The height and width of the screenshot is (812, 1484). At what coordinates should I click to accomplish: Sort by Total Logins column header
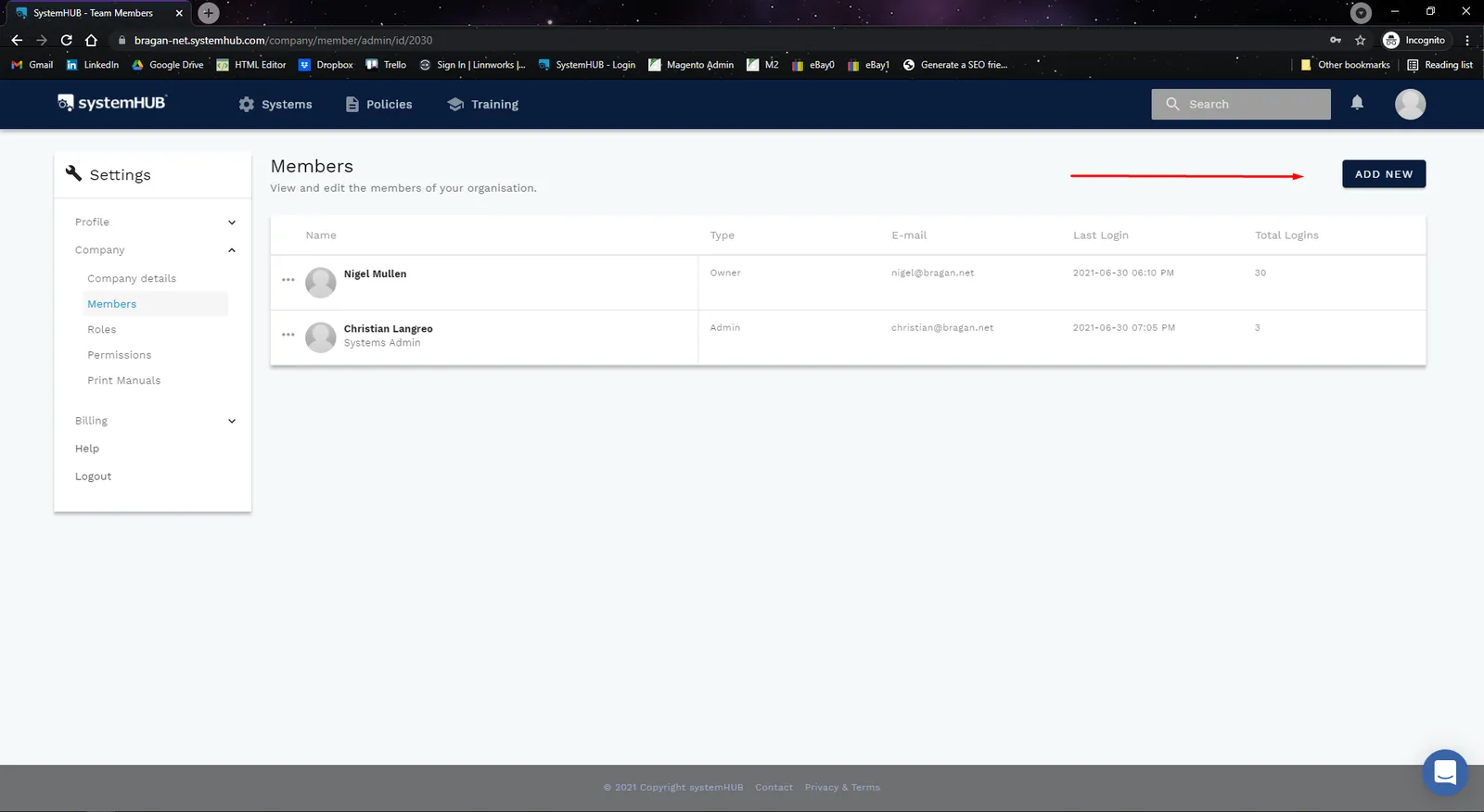coord(1286,235)
